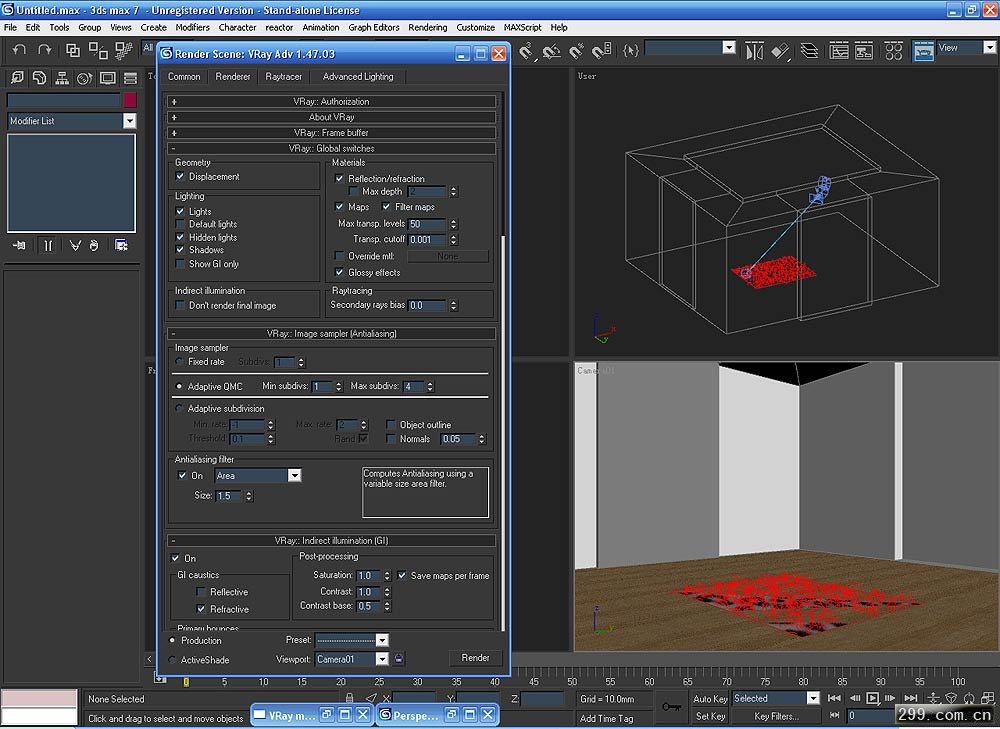The image size is (1000, 729).
Task: Click the Unlink Selection tool icon
Action: coord(98,50)
